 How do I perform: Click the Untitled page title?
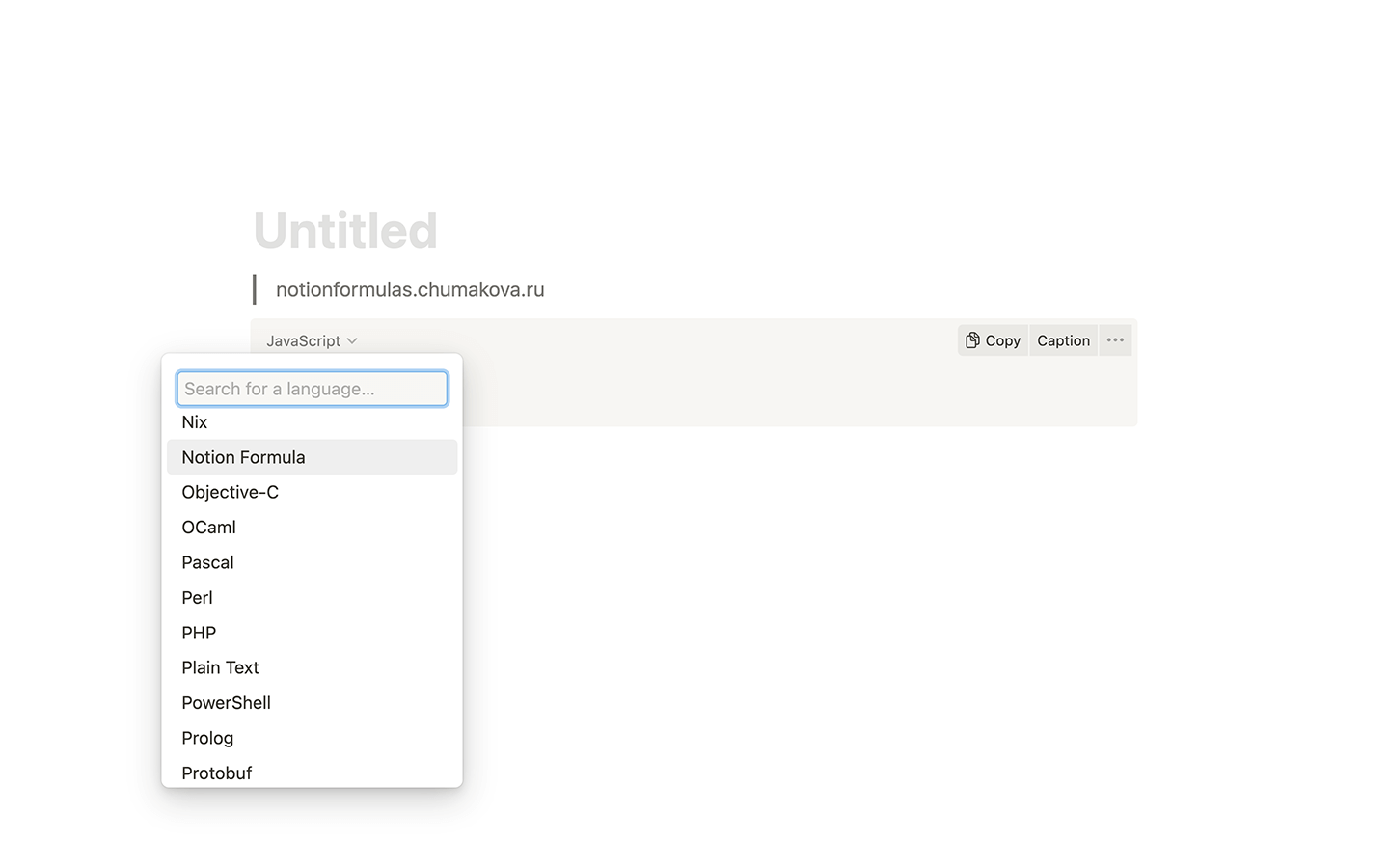tap(345, 231)
